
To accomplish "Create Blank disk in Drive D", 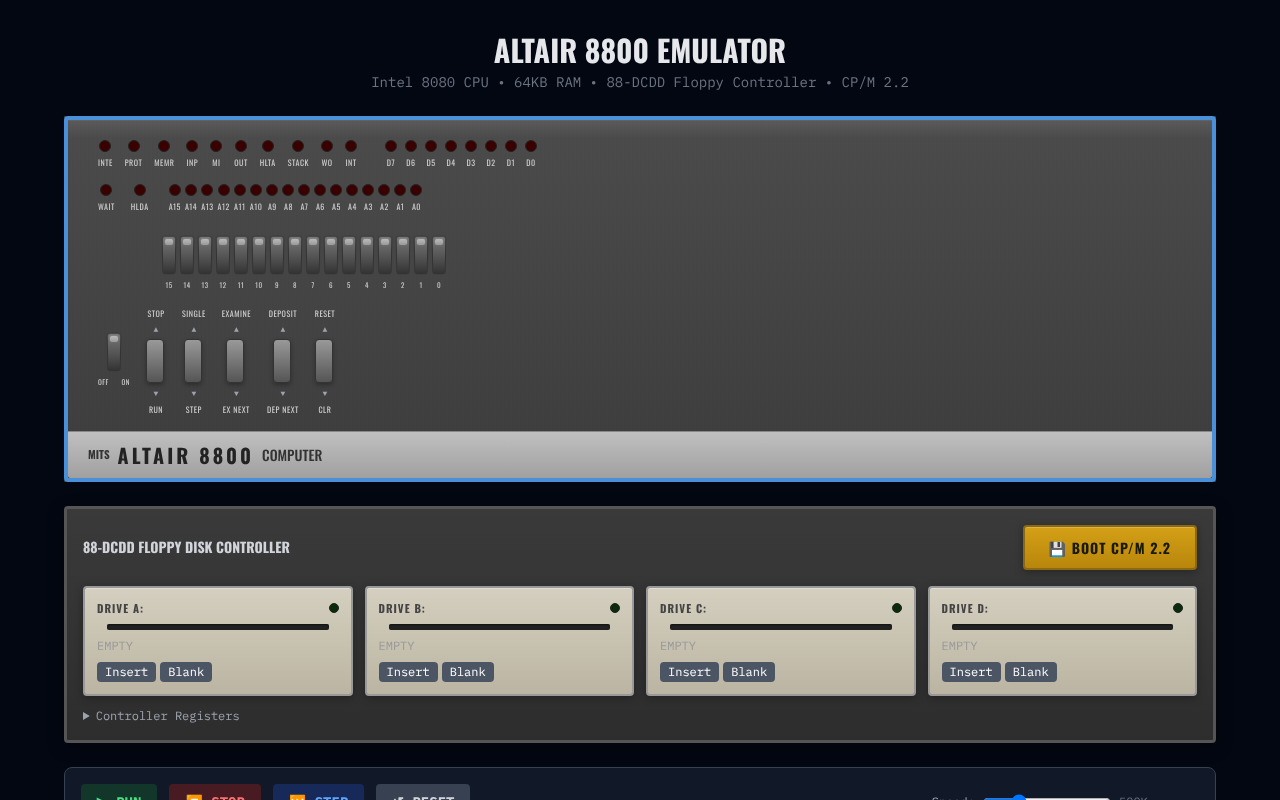I will tap(1031, 672).
